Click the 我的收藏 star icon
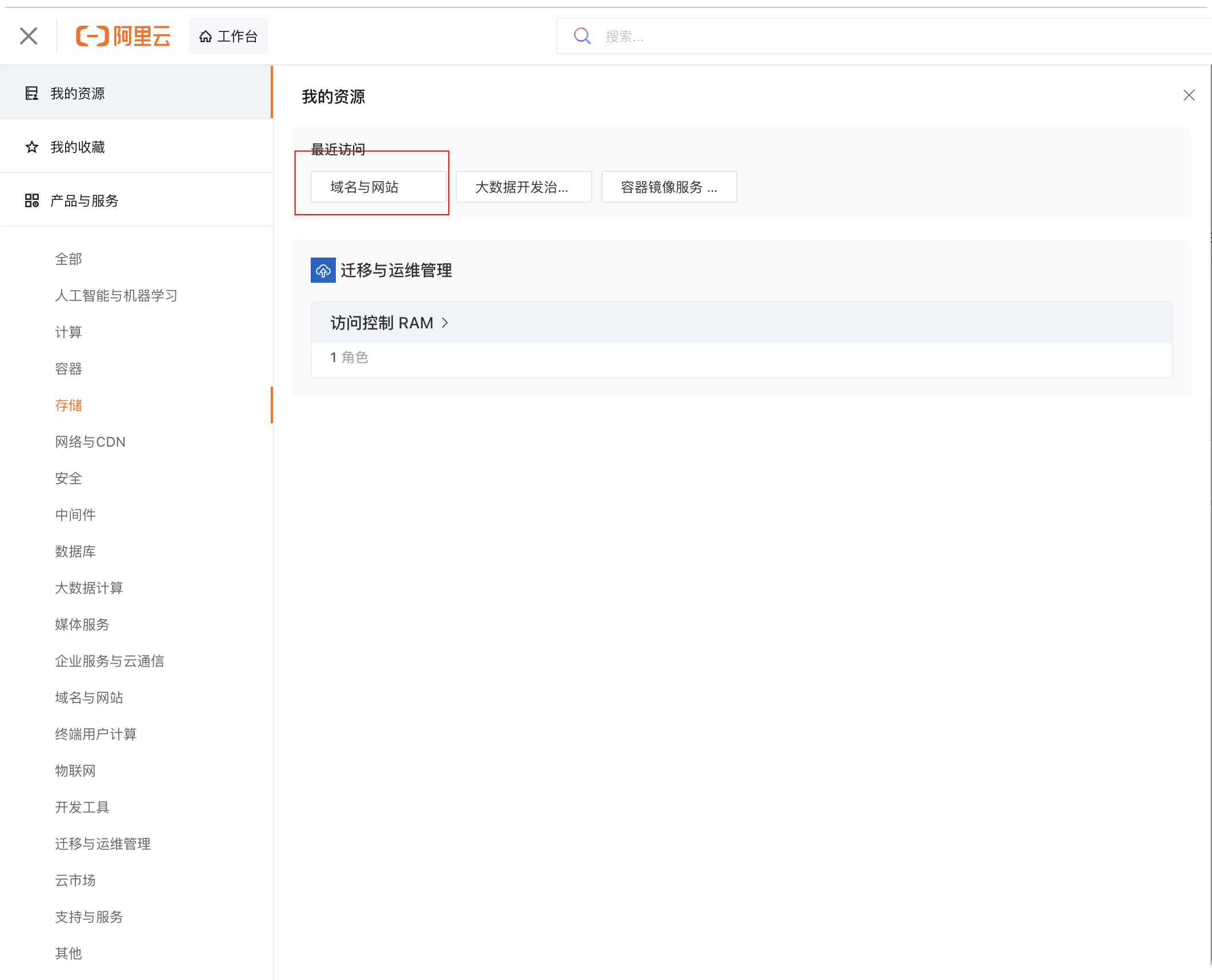This screenshot has width=1212, height=980. [32, 147]
